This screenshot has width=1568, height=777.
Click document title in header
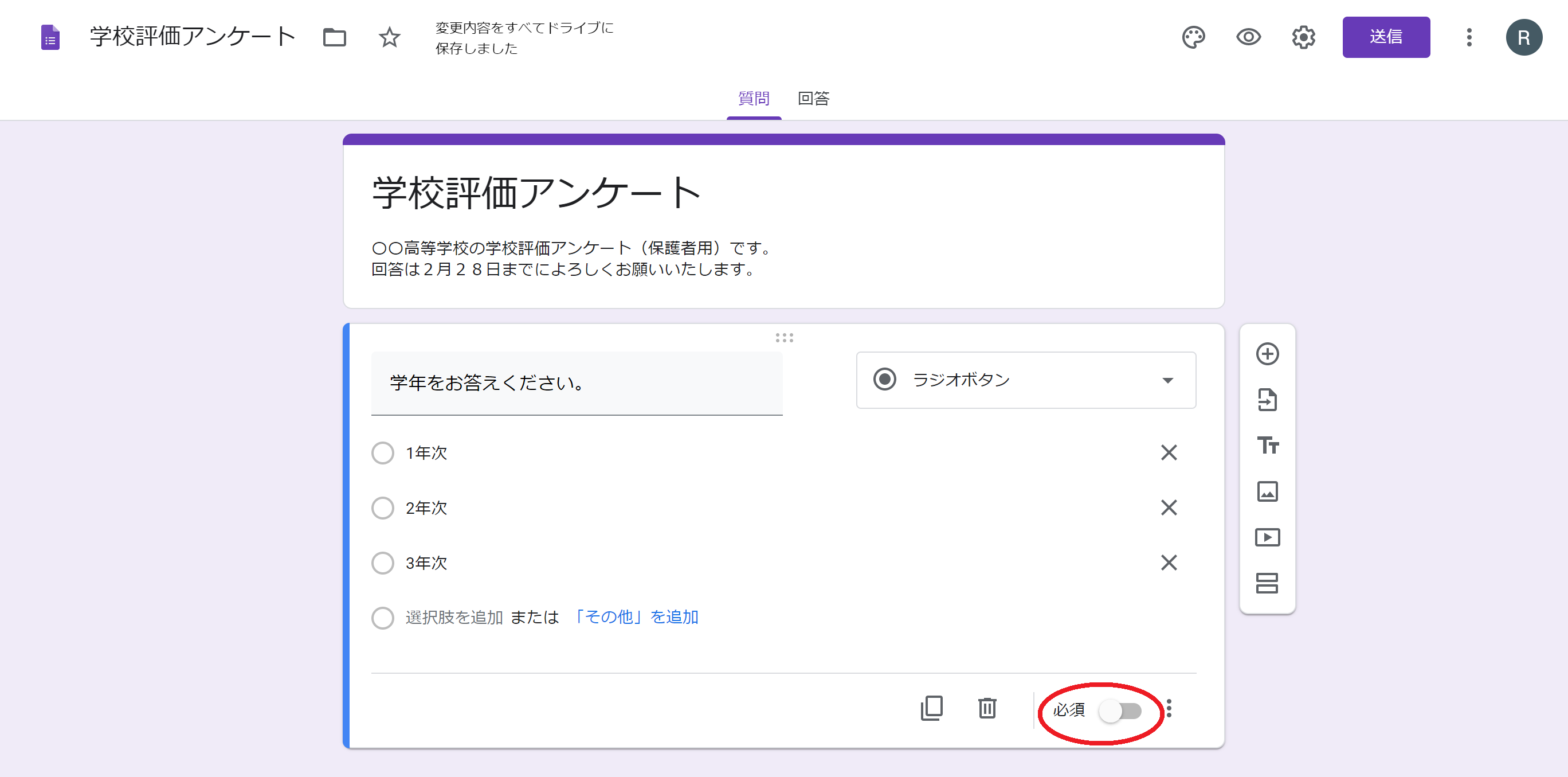(x=193, y=37)
